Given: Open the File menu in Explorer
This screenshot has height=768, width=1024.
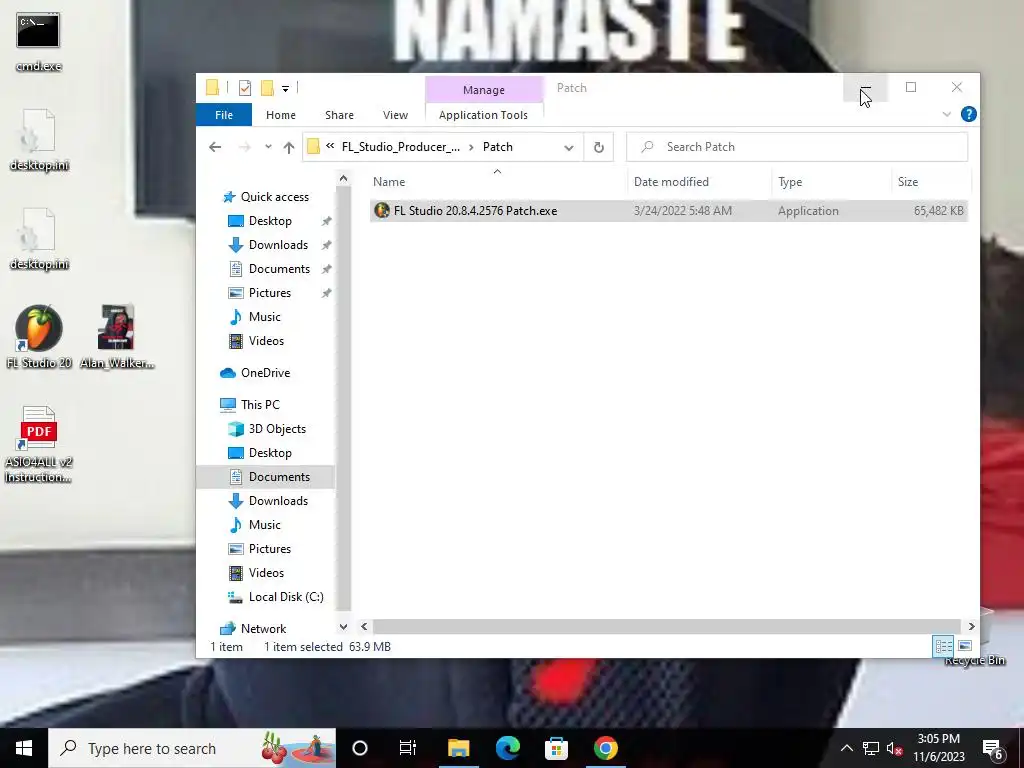Looking at the screenshot, I should click(x=224, y=115).
